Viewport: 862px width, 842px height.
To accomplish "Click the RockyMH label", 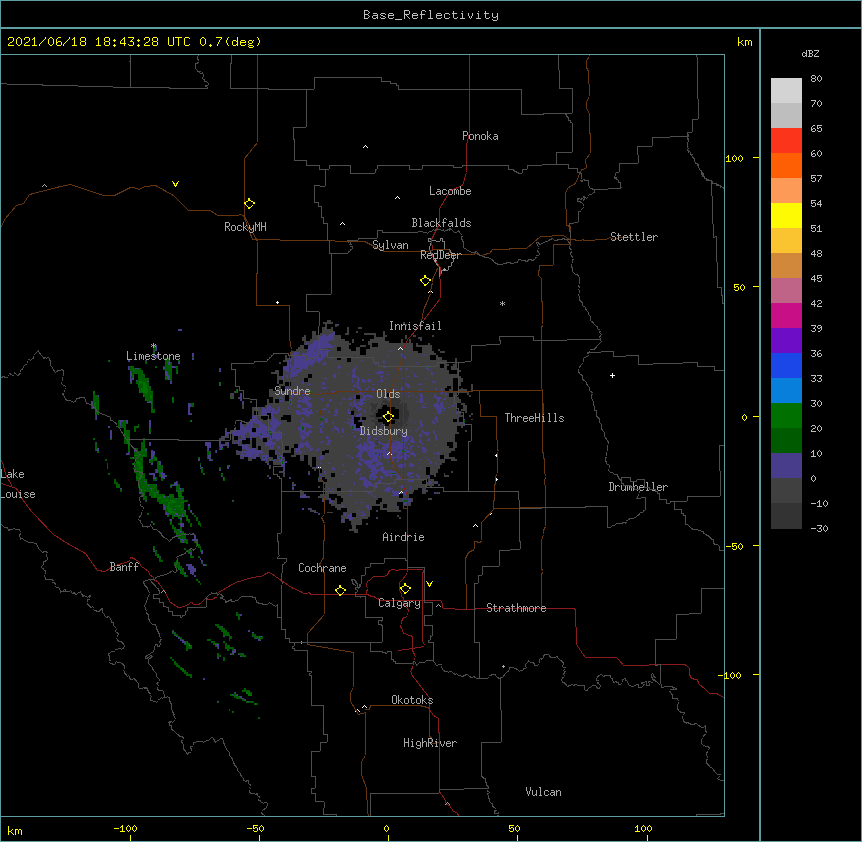I will coord(245,227).
